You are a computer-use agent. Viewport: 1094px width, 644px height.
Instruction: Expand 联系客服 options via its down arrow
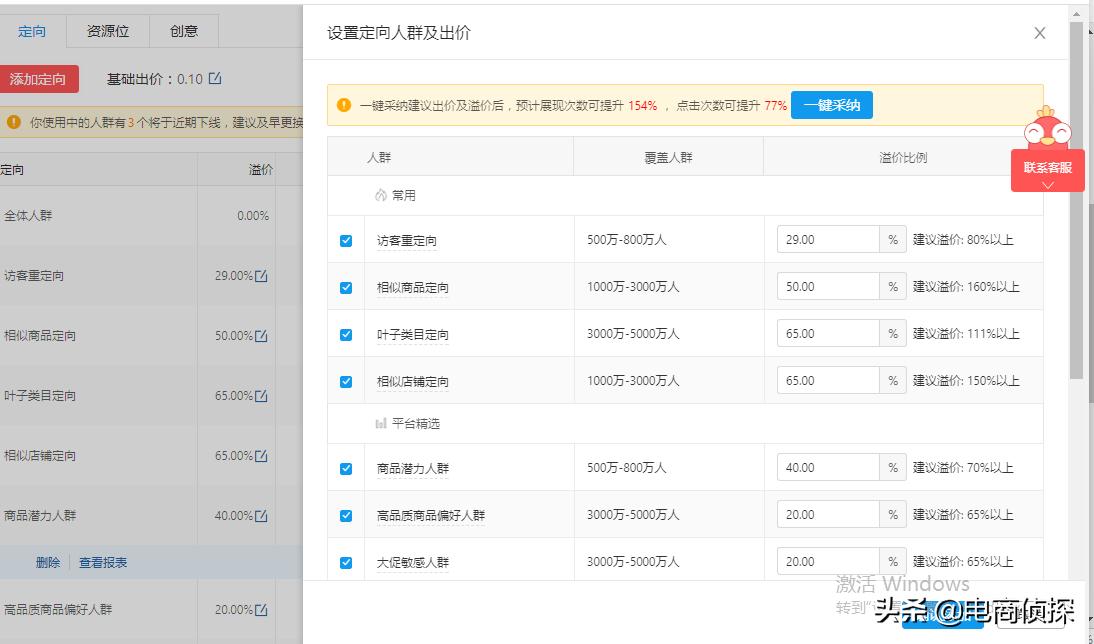point(1047,182)
